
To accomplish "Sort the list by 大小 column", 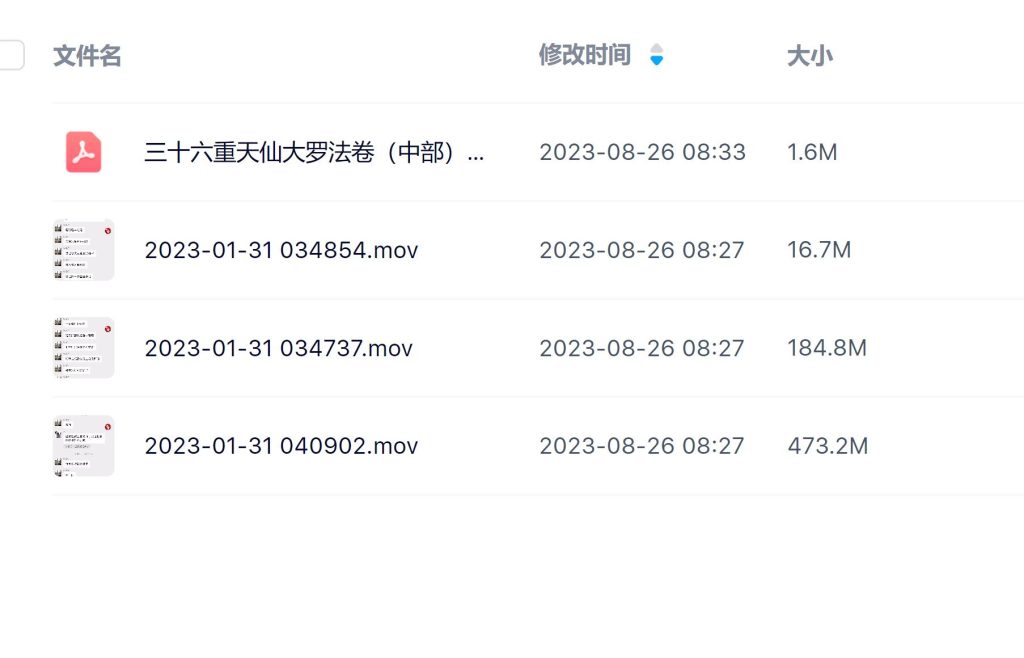I will tap(809, 56).
